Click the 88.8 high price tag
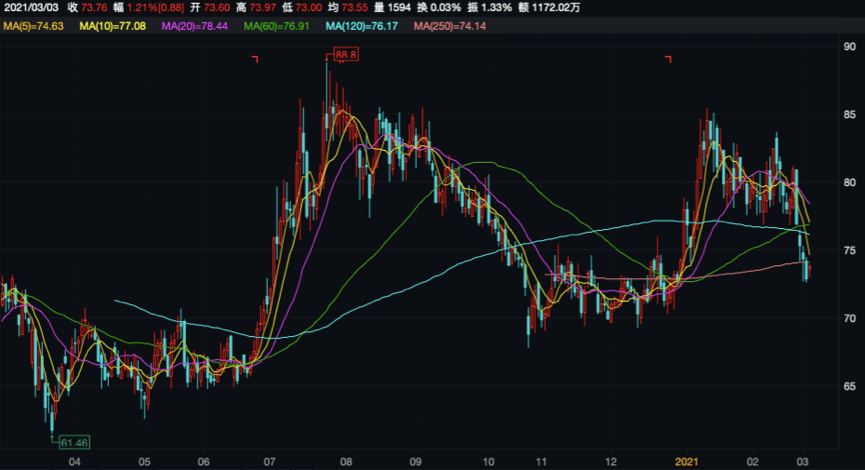This screenshot has height=470, width=865. point(346,56)
